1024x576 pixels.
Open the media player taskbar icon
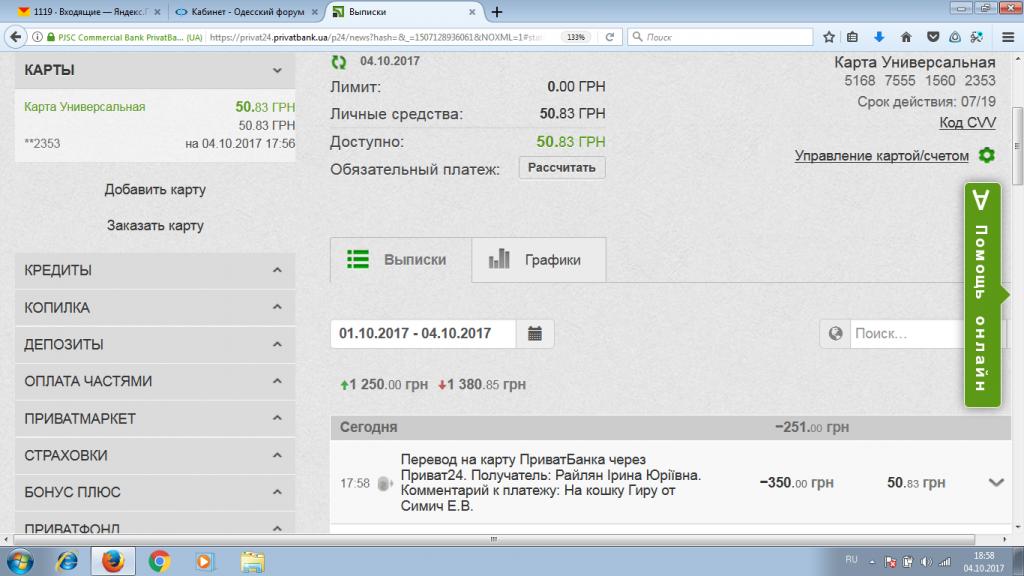pyautogui.click(x=204, y=562)
